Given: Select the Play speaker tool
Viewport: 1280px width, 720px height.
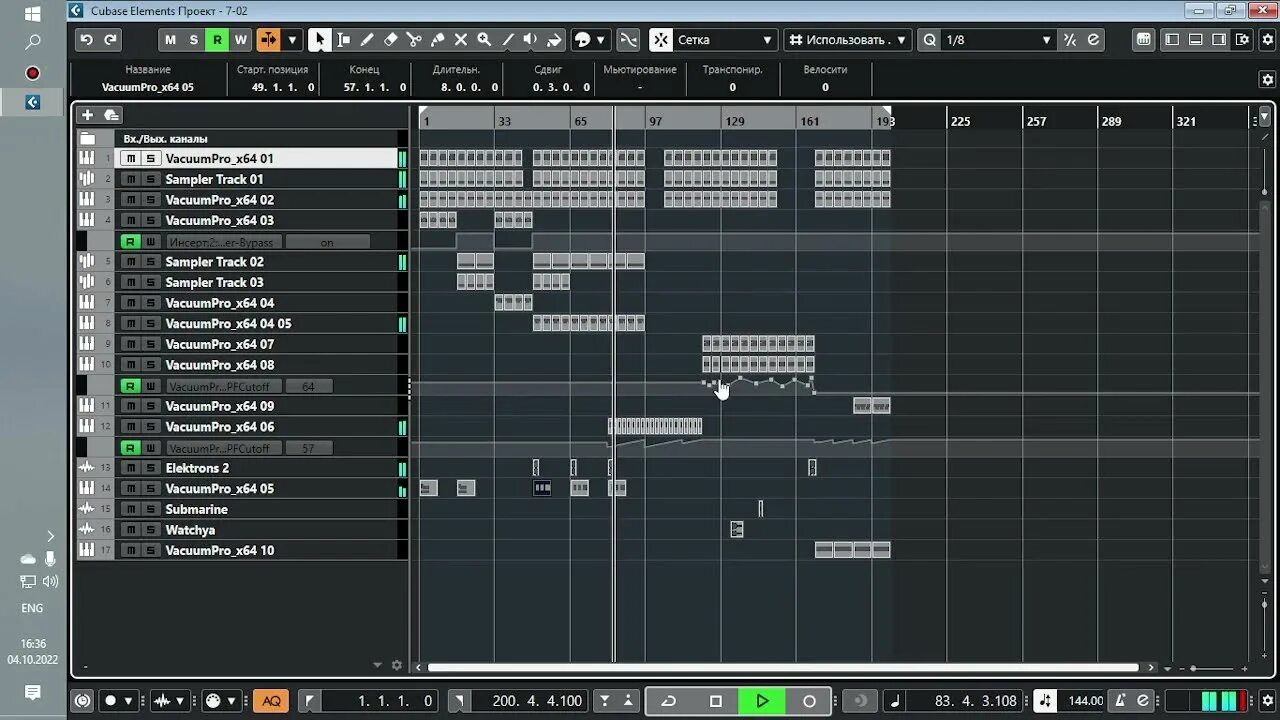Looking at the screenshot, I should pyautogui.click(x=530, y=40).
